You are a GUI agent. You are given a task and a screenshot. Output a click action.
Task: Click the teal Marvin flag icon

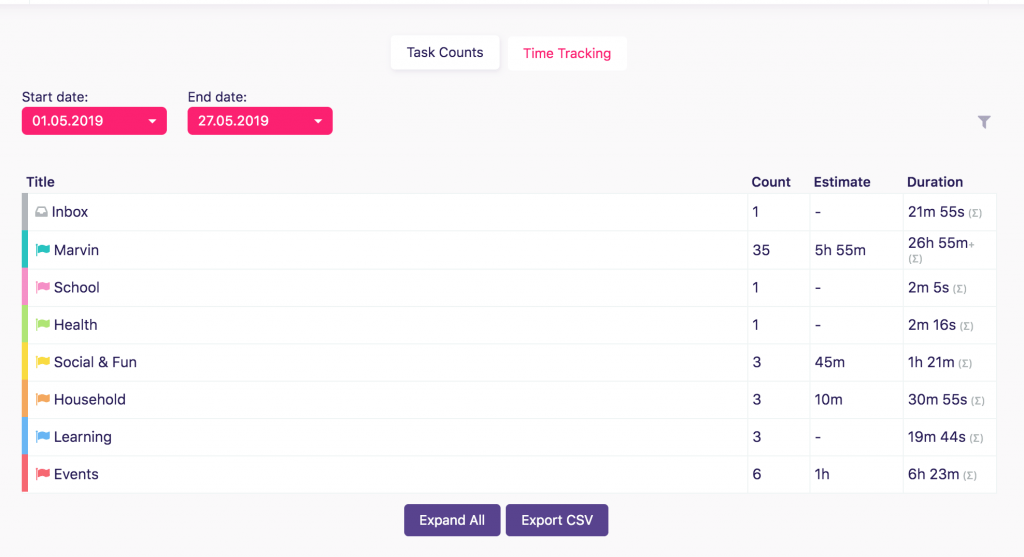pos(43,249)
